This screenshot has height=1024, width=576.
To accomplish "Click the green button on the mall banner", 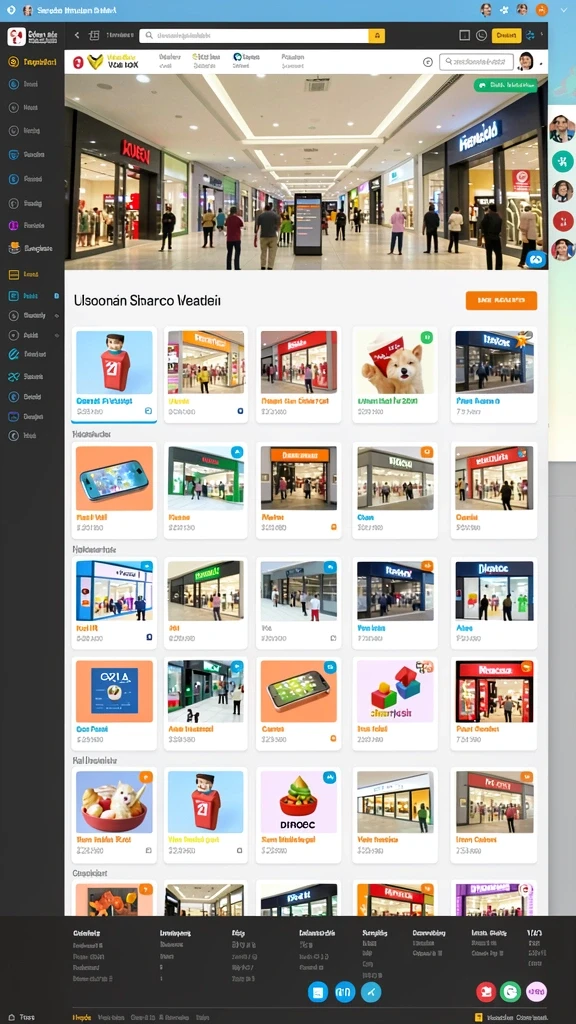I will point(505,85).
